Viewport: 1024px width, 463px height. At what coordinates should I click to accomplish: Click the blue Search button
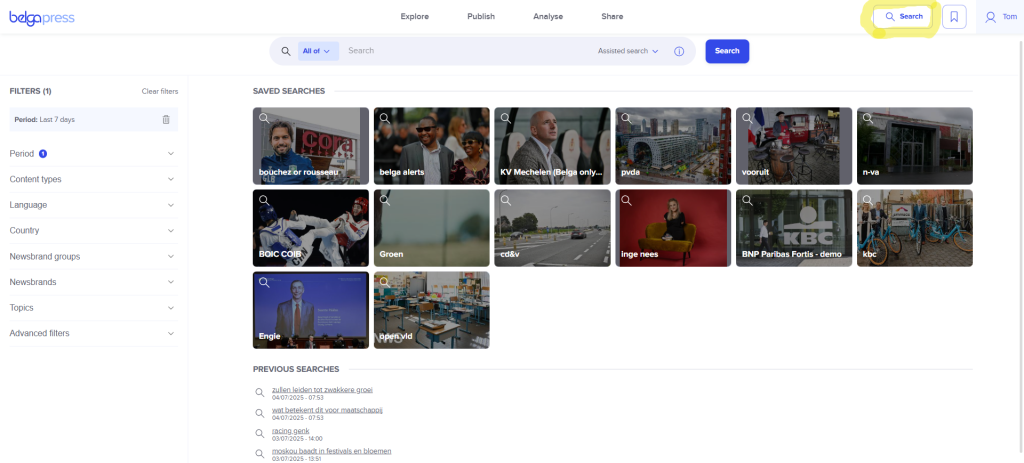(727, 51)
